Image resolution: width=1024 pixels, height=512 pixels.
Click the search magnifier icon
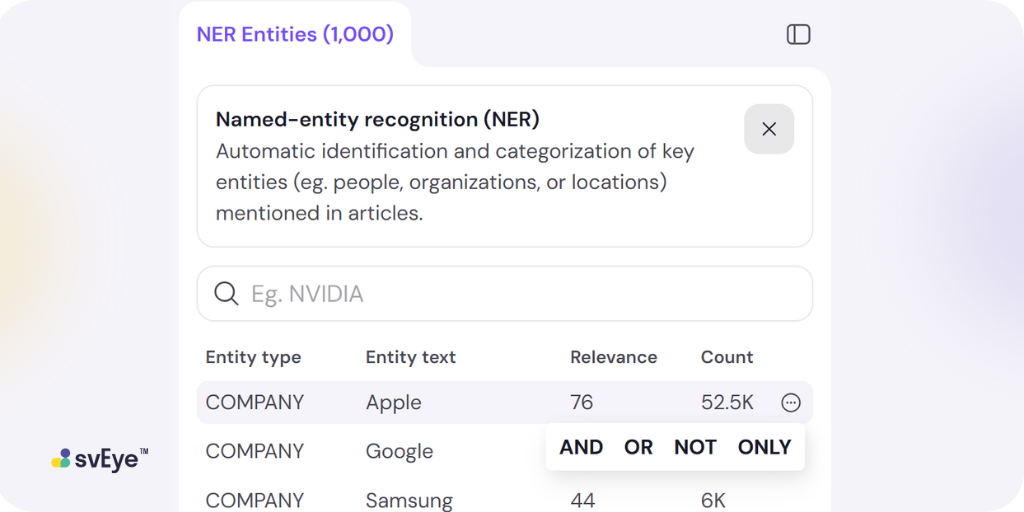click(x=226, y=293)
